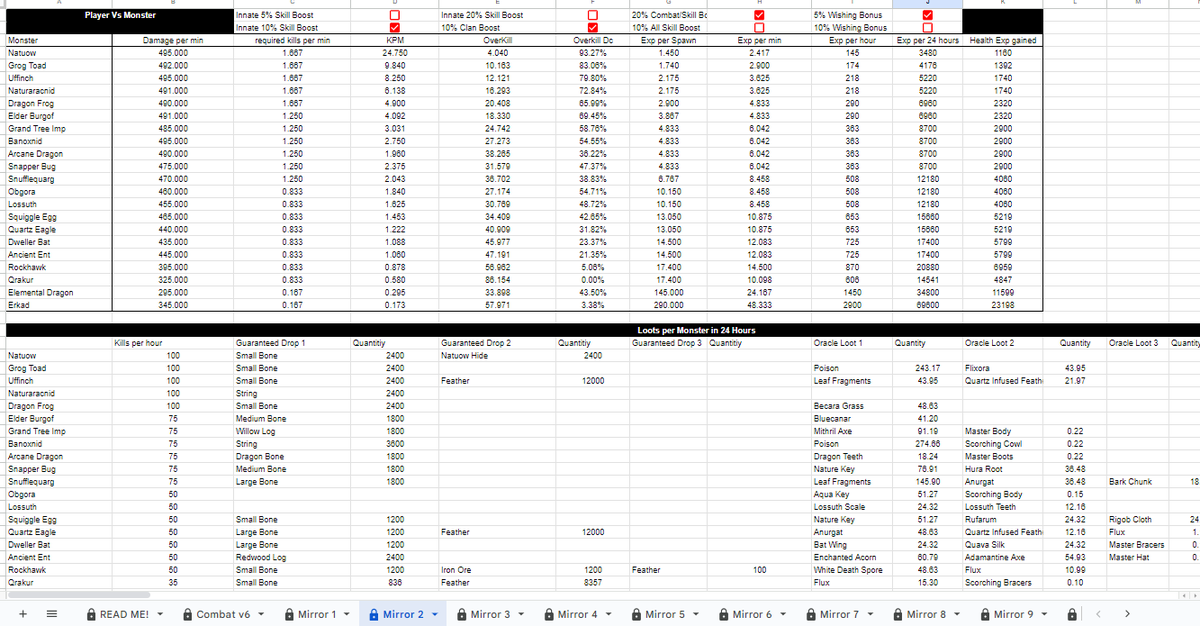Open the Mirror 1 tab dropdown arrow
Screen dimensions: 1200x626
pos(349,614)
